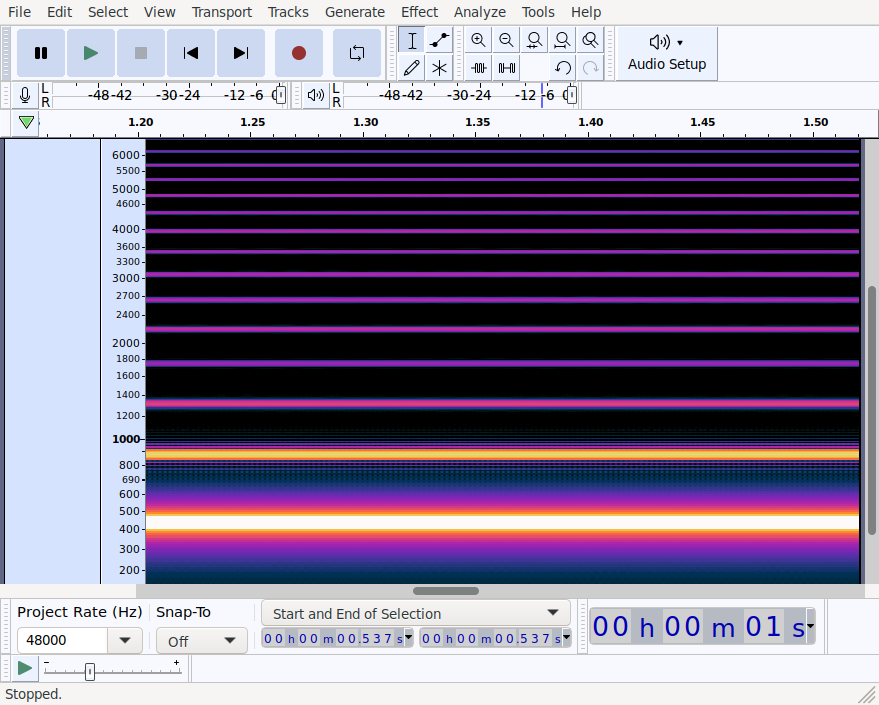Open the Audio Setup dropdown
The height and width of the screenshot is (705, 879).
coord(667,54)
